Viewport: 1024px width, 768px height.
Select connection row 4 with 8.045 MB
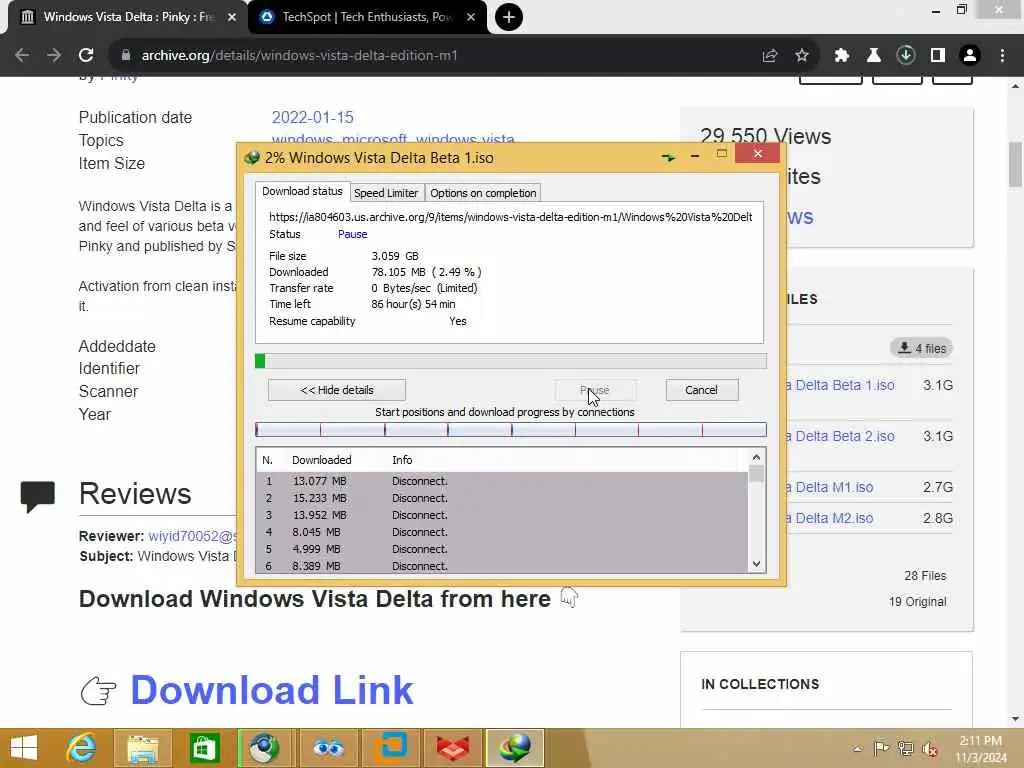click(x=501, y=532)
